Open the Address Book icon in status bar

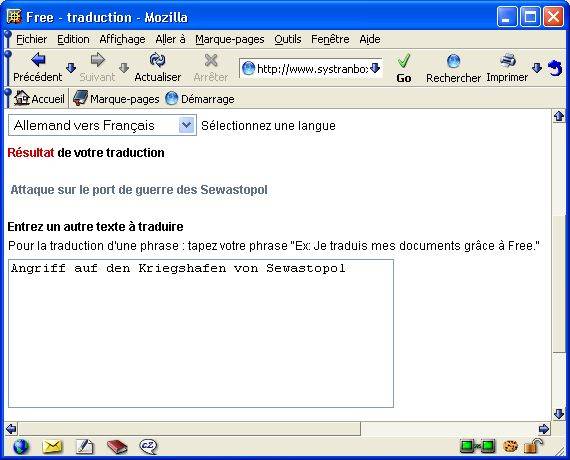point(117,447)
